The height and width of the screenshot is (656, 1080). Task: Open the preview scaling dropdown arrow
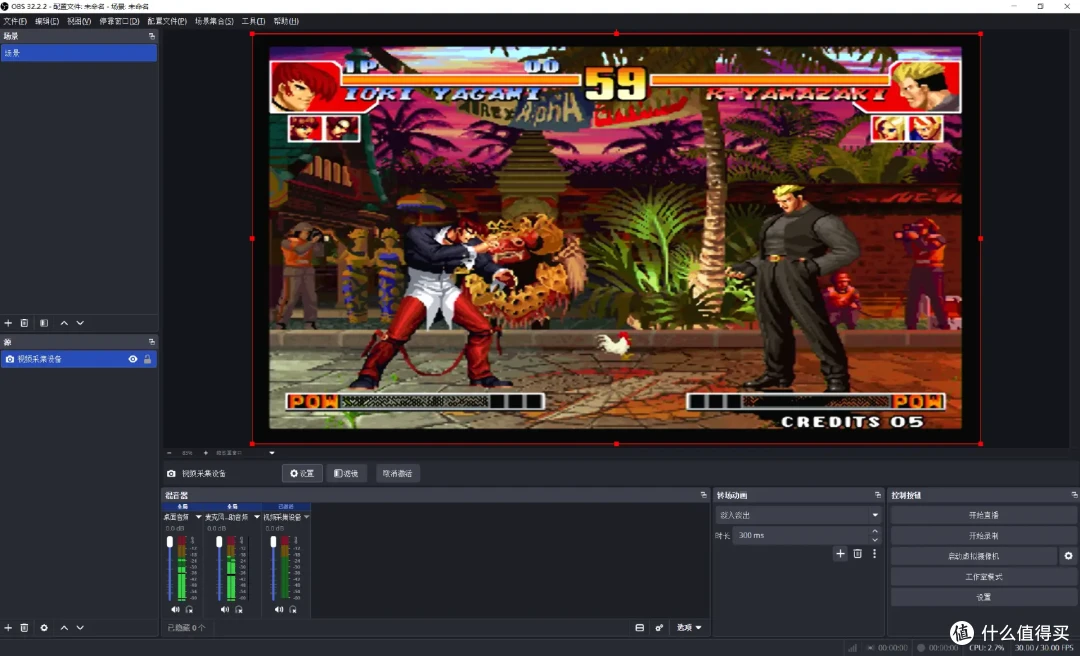point(271,453)
